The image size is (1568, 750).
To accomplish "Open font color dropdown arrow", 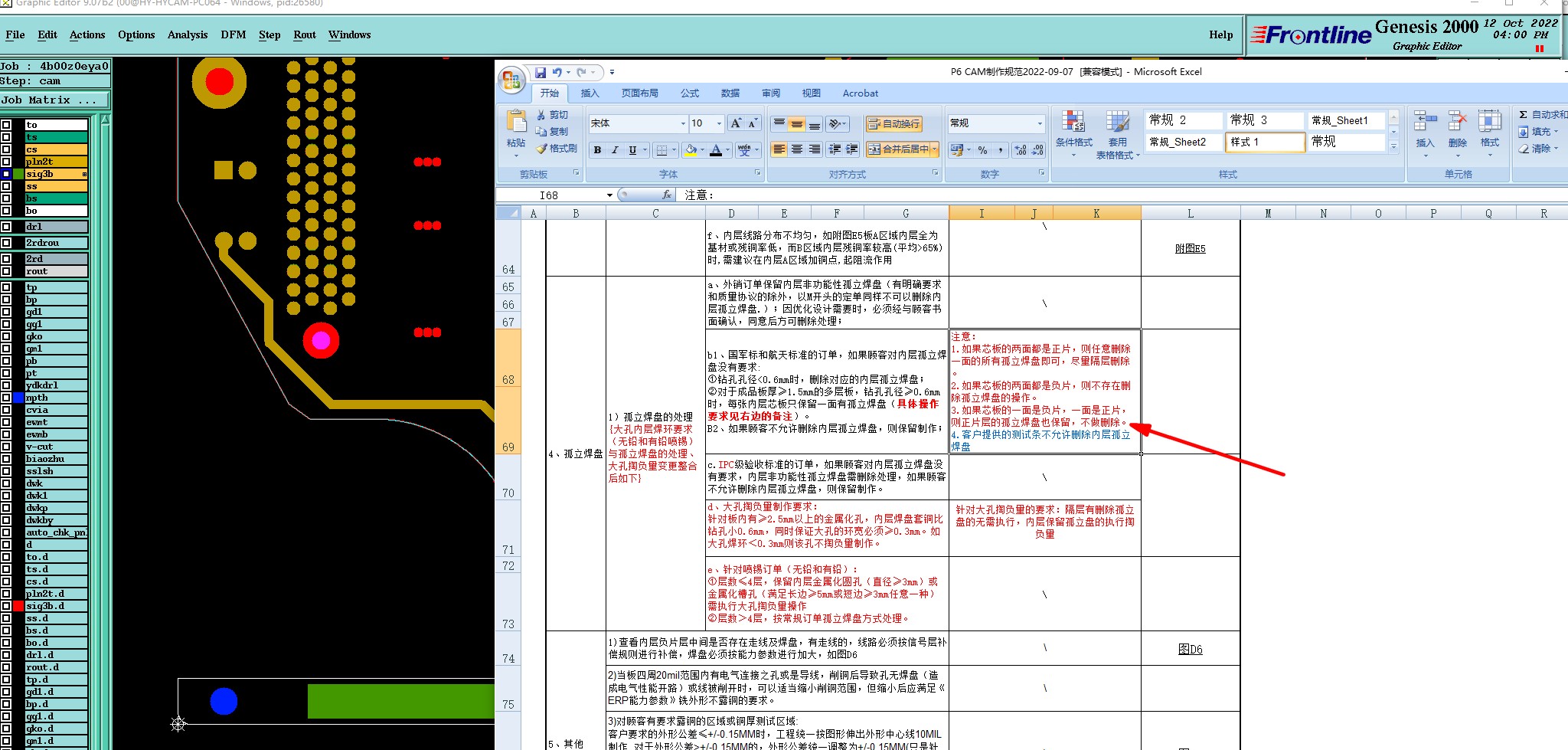I will click(727, 150).
